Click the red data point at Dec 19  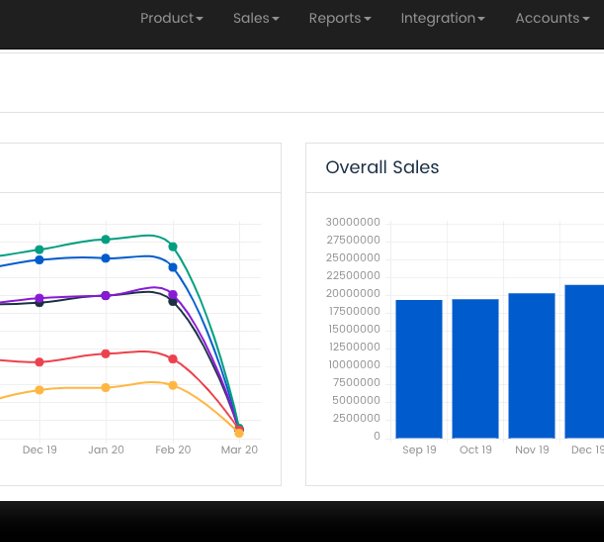(39, 362)
